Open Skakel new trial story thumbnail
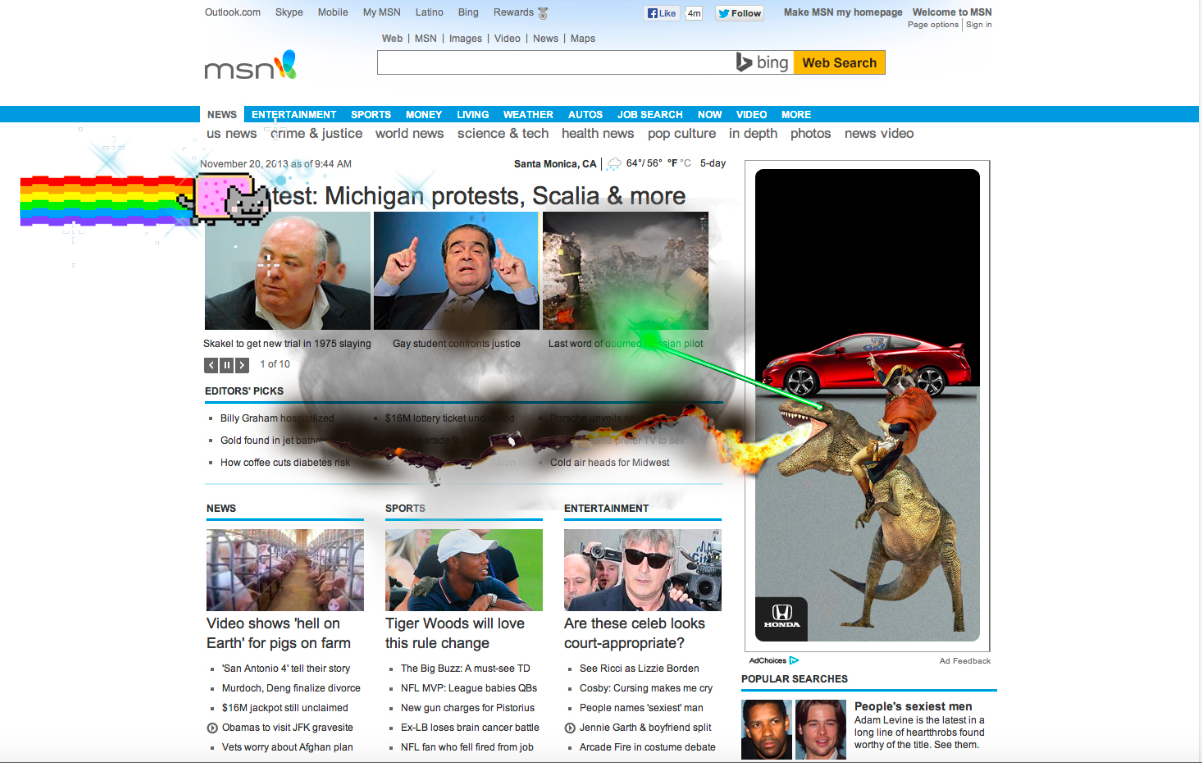This screenshot has width=1202, height=763. coord(287,271)
